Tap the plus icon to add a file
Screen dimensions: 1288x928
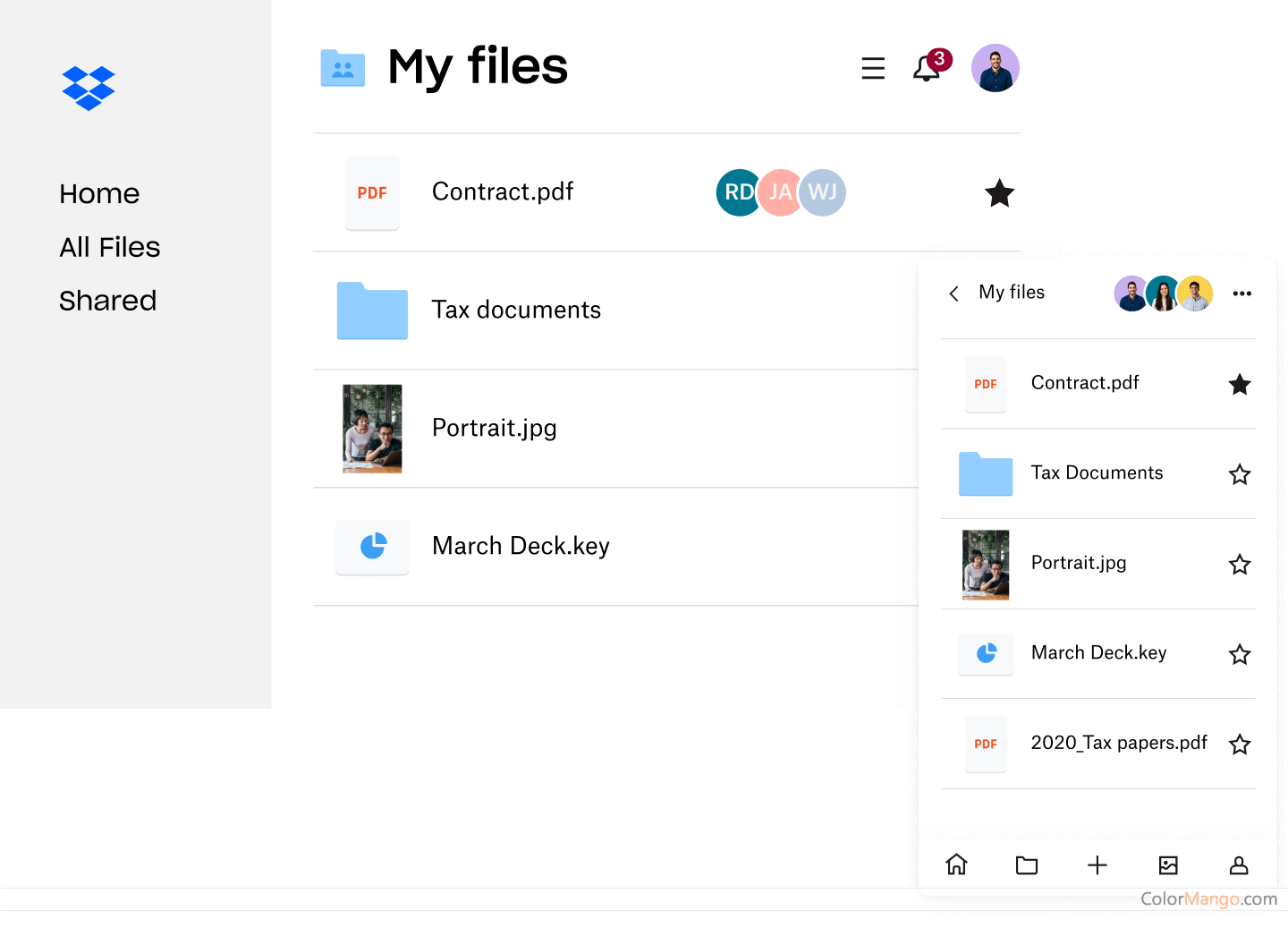[1097, 864]
